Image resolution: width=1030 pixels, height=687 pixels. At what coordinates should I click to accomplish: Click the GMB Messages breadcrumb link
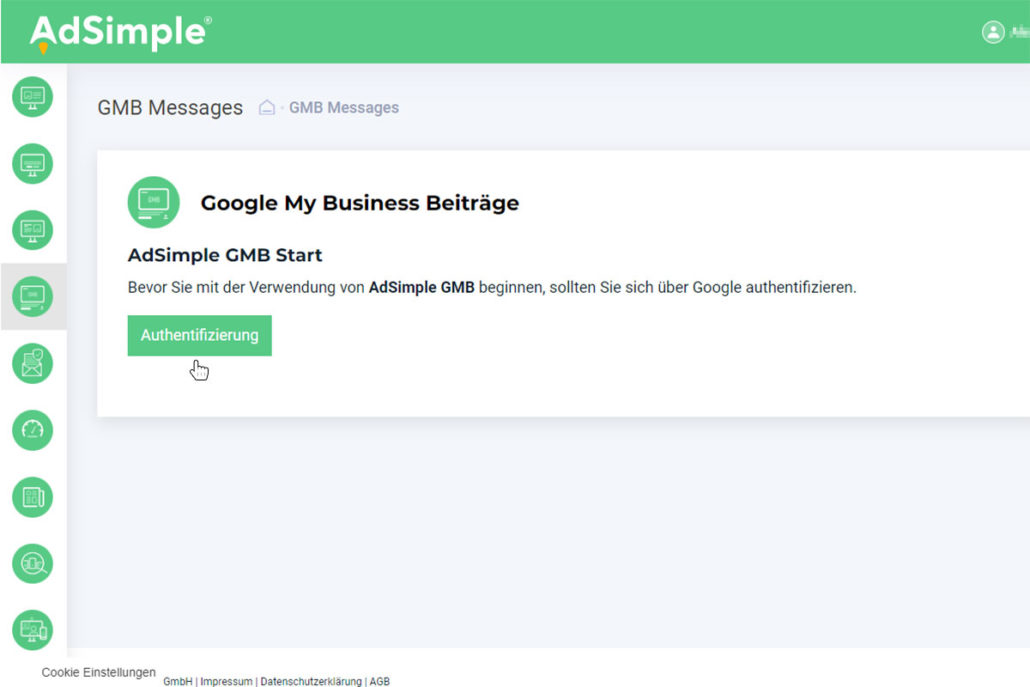tap(344, 108)
